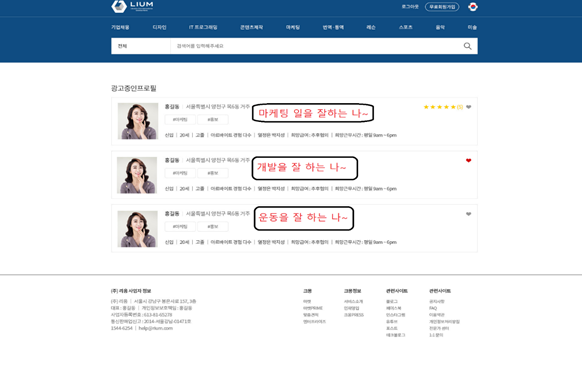The image size is (582, 366).
Task: Open the first profile's photo thumbnail
Action: point(138,121)
